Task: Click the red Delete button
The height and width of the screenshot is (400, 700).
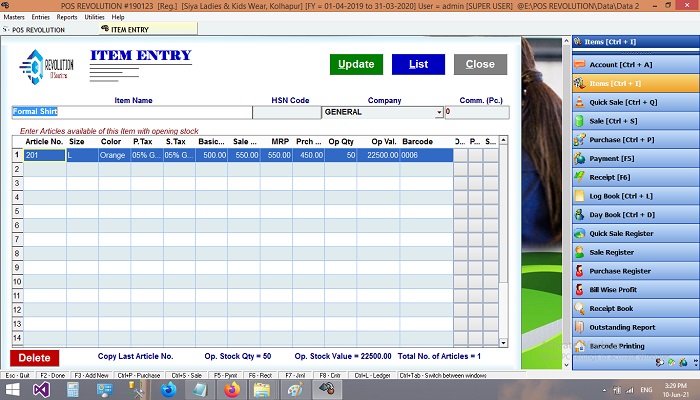Action: click(34, 358)
